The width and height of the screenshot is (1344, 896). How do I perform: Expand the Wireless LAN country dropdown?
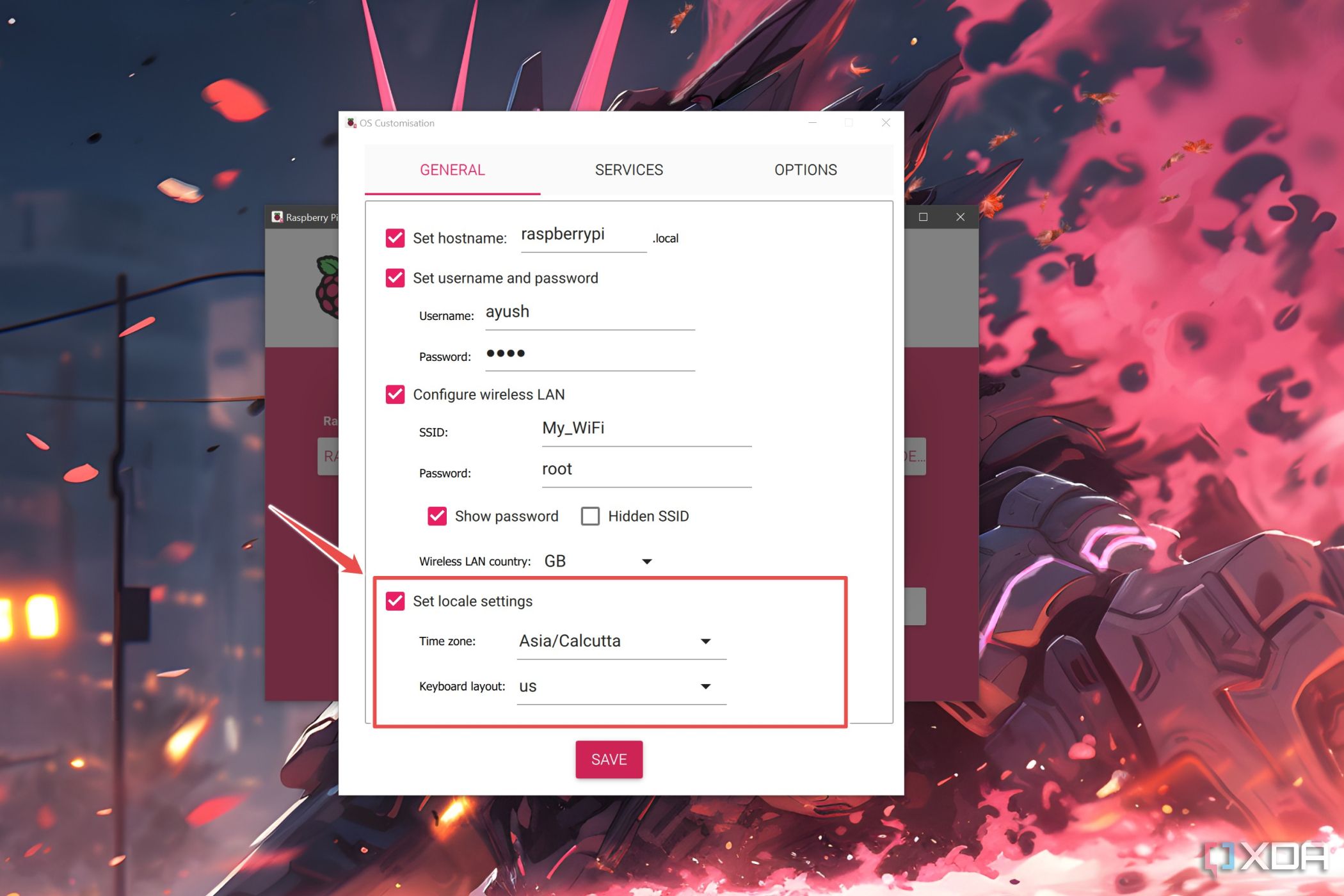(x=649, y=561)
